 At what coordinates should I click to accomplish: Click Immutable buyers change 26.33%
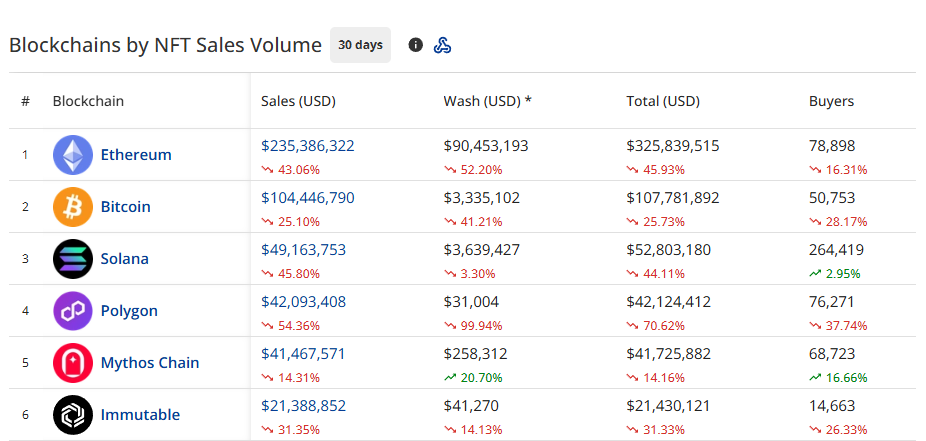839,430
